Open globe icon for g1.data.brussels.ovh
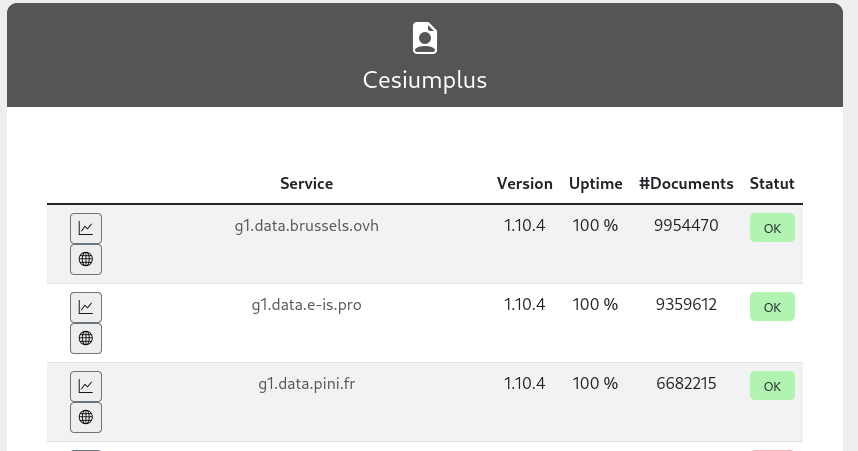 pyautogui.click(x=86, y=259)
